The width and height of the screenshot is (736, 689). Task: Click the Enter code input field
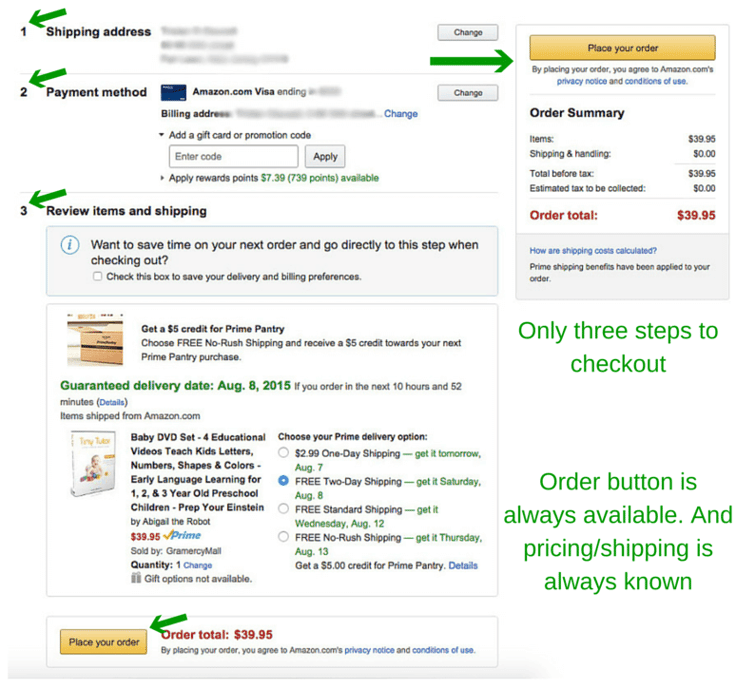pyautogui.click(x=233, y=156)
